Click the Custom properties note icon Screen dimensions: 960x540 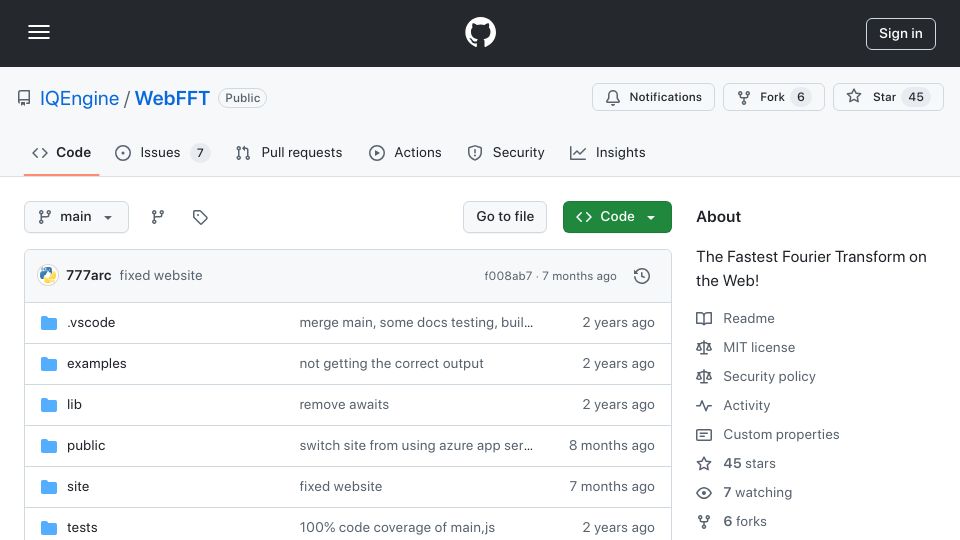[704, 435]
